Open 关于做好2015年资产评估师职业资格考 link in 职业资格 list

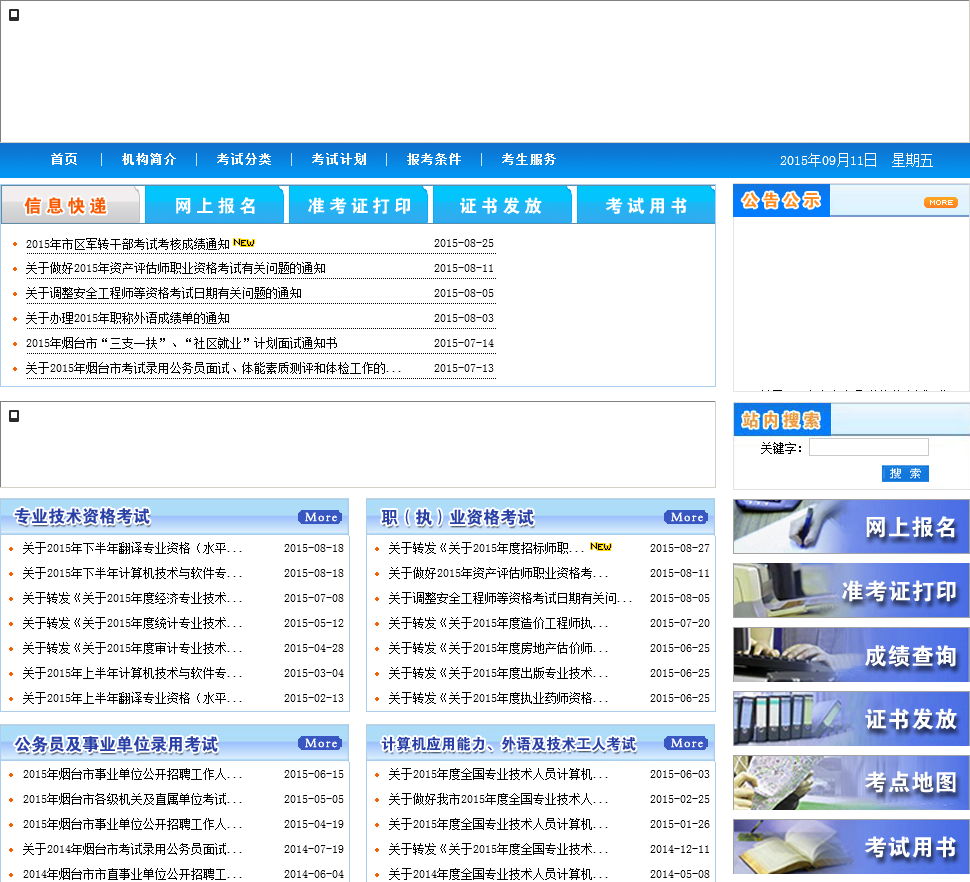point(498,573)
